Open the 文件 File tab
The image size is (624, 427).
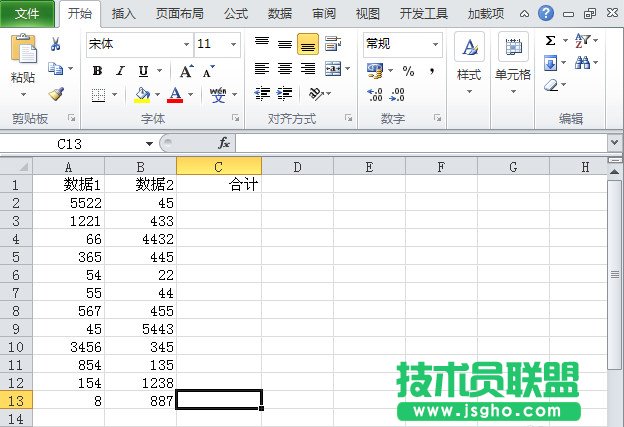27,14
